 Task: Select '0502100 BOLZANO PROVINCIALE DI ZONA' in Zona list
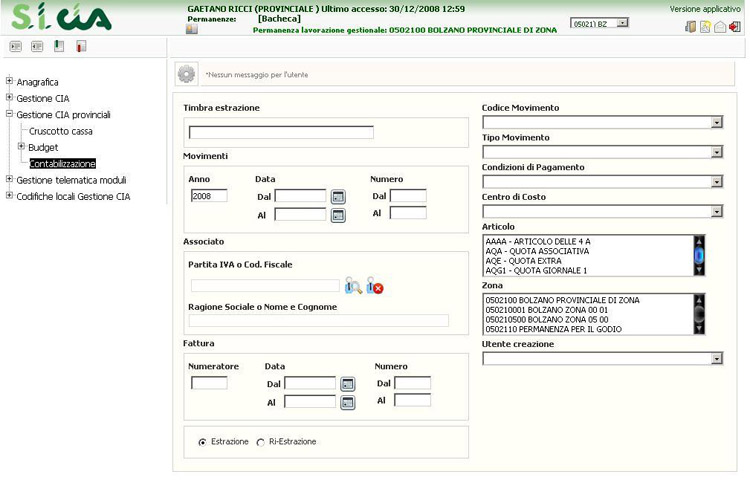588,300
